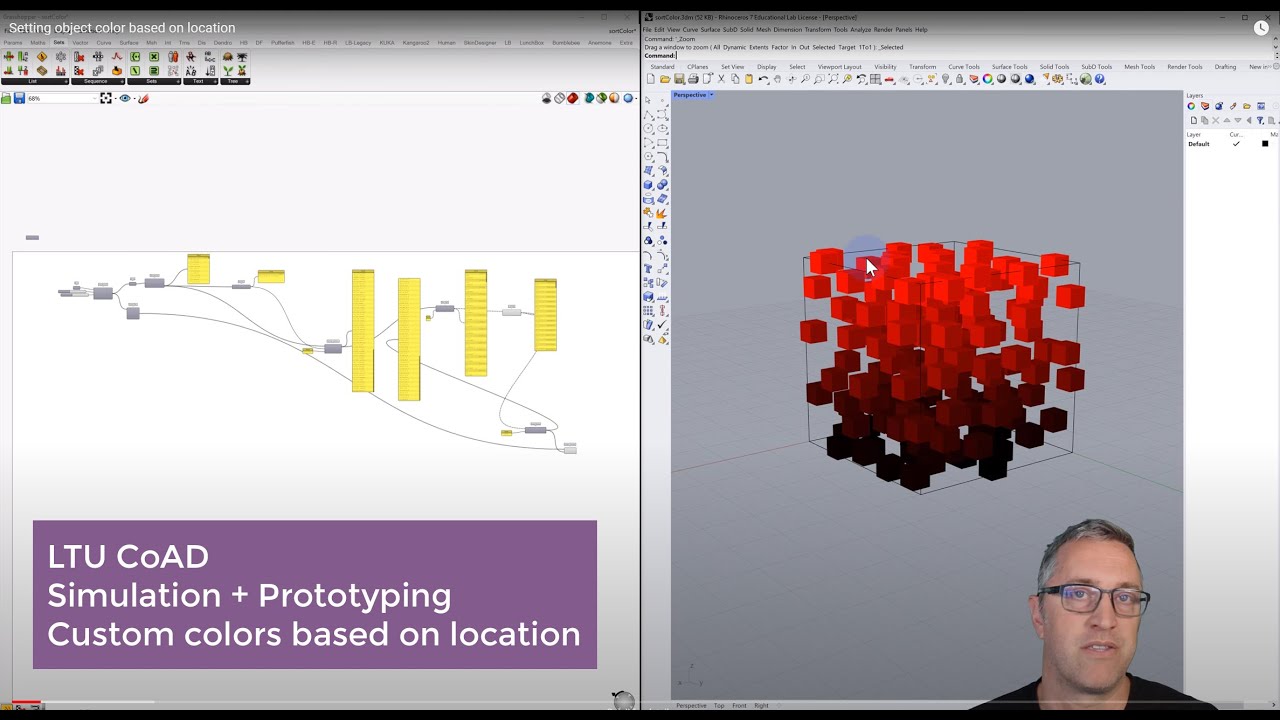Select the Text tool in Rhino sidebar
The image size is (1280, 720).
pyautogui.click(x=647, y=267)
